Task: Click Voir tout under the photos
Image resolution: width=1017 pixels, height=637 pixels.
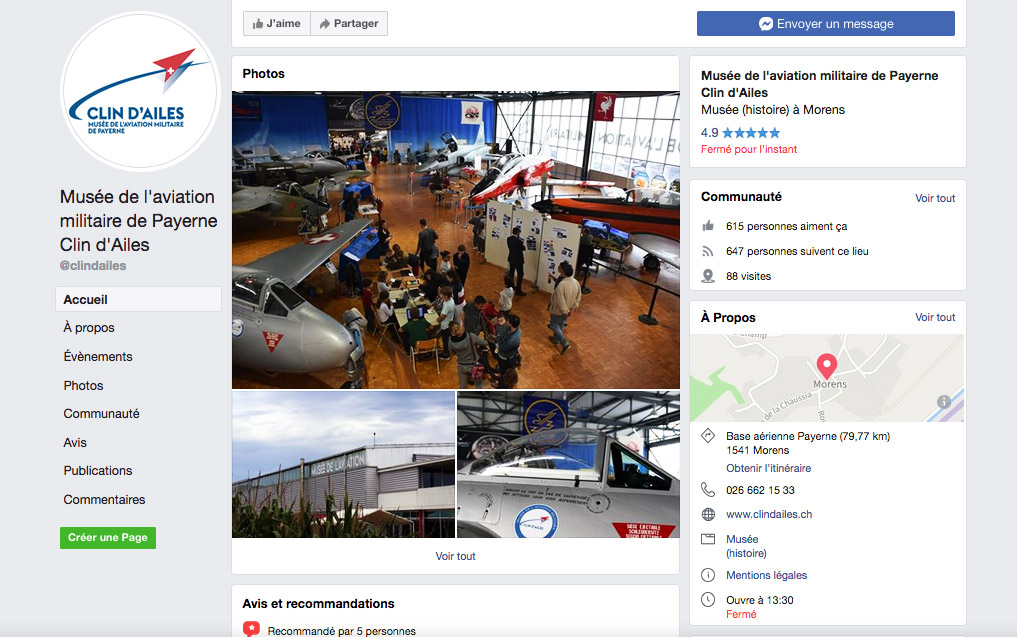Action: coord(455,556)
